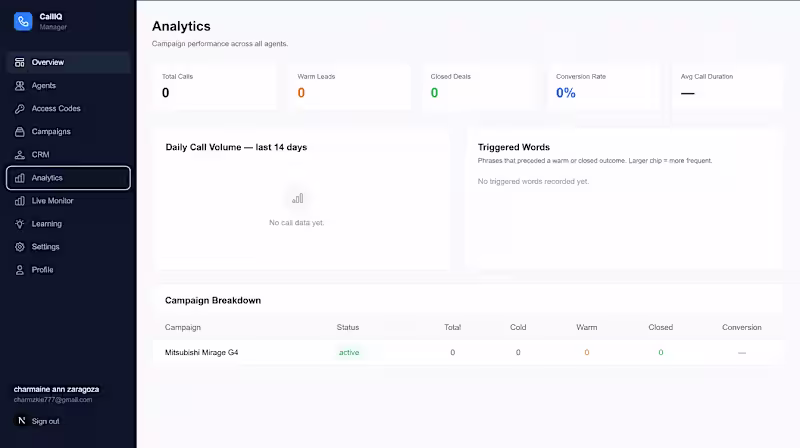The width and height of the screenshot is (800, 448).
Task: Open the Profile person icon
Action: pos(19,270)
